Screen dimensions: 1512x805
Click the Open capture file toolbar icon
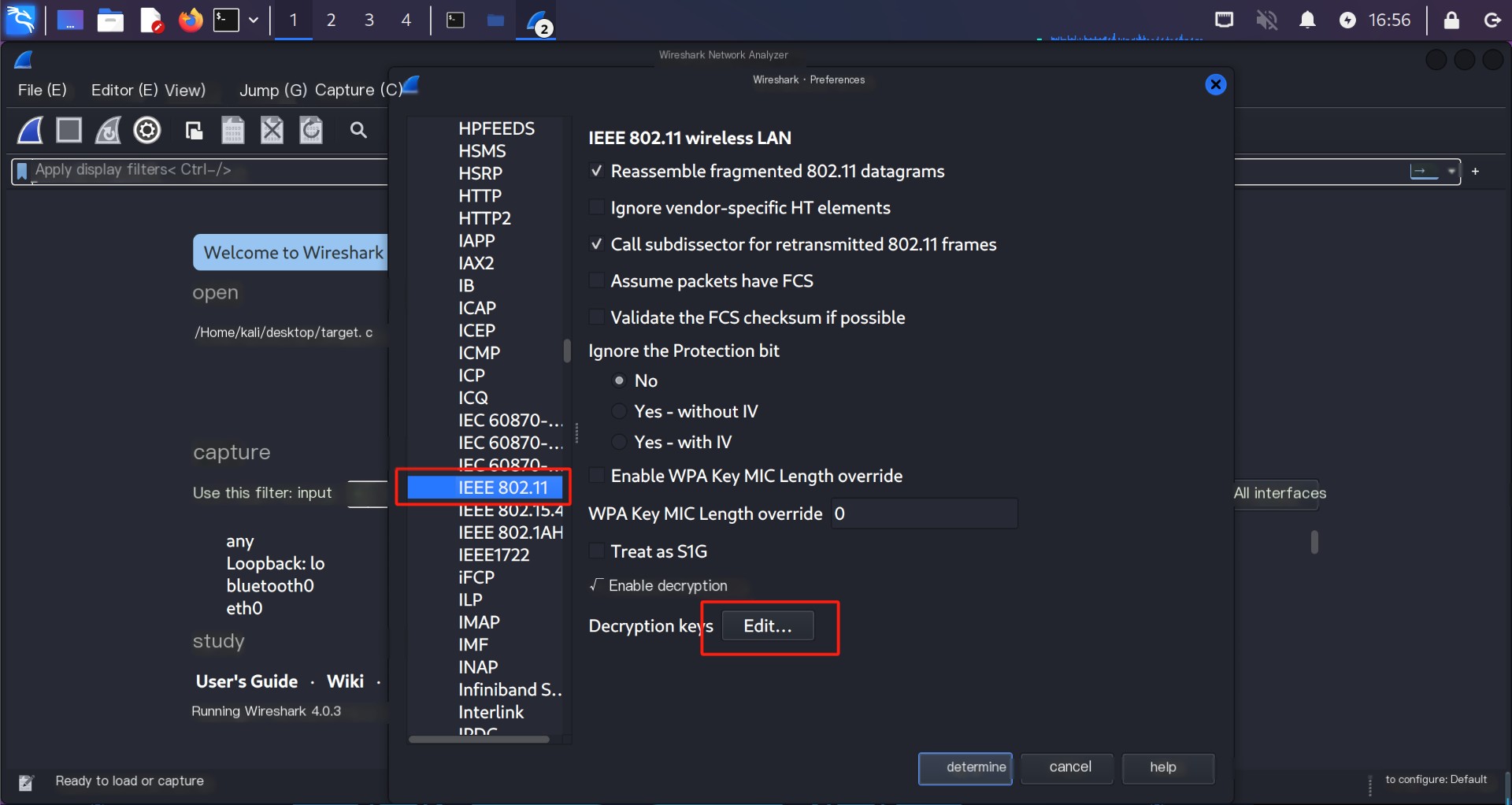(194, 130)
